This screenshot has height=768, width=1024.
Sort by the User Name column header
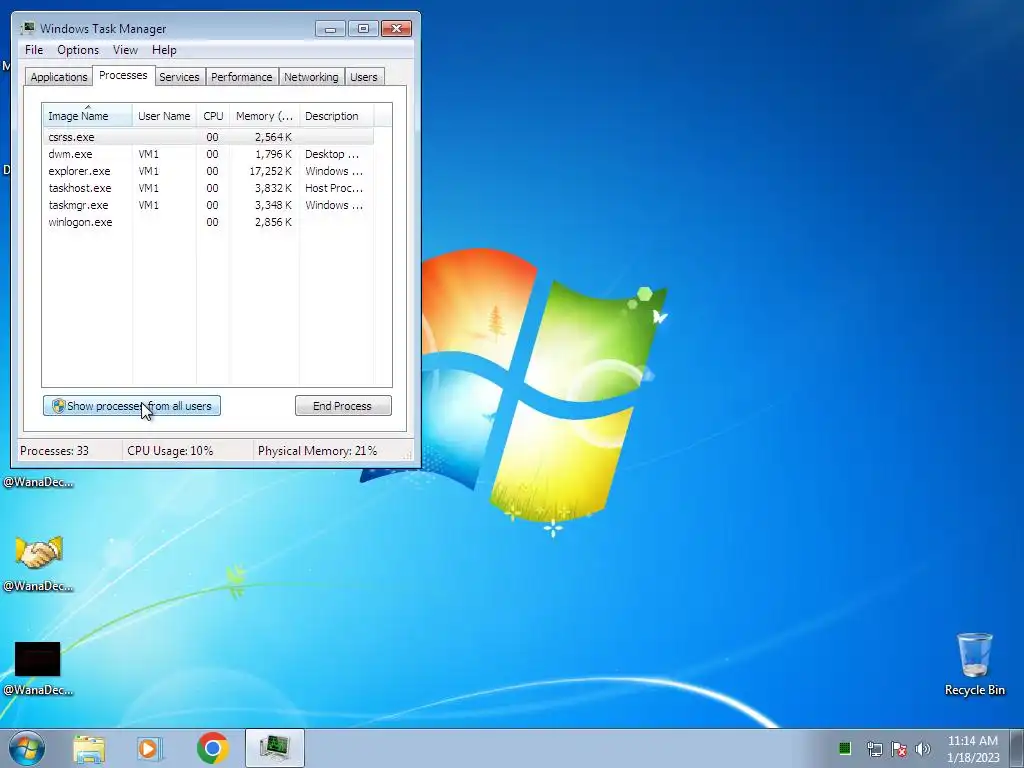coord(165,116)
